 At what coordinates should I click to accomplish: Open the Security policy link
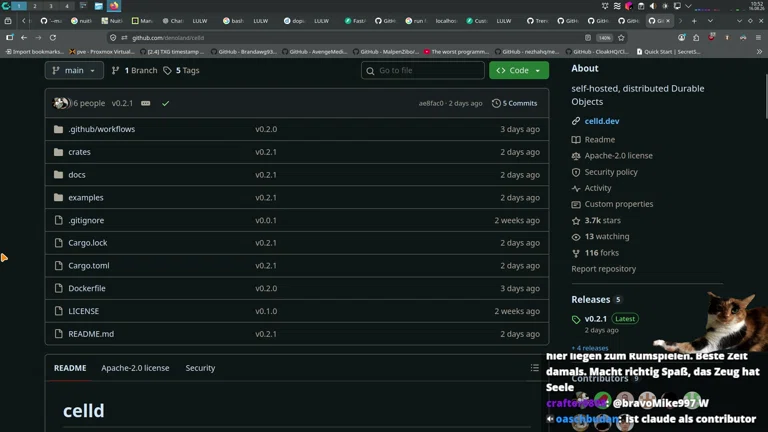611,172
